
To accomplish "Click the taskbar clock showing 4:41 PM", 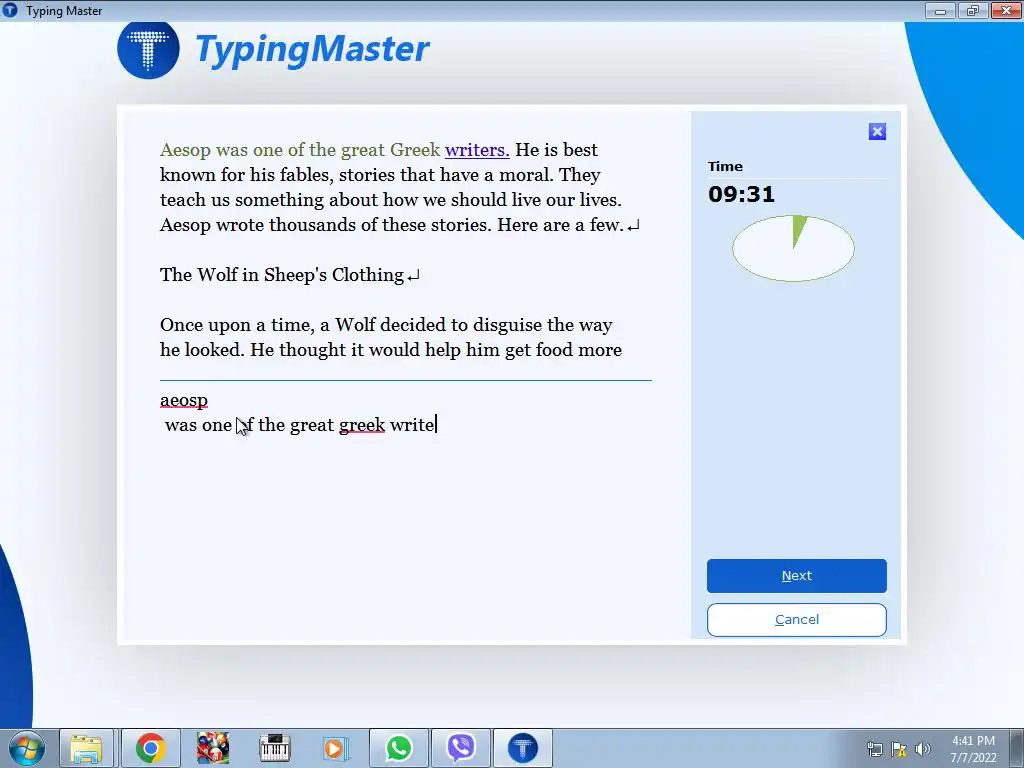I will (x=973, y=749).
